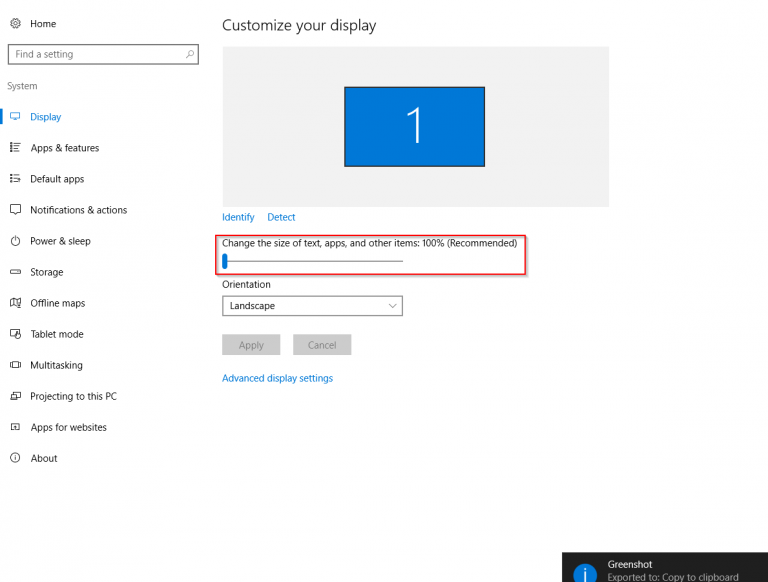The width and height of the screenshot is (768, 582).
Task: Open Apps for websites settings
Action: coord(68,427)
